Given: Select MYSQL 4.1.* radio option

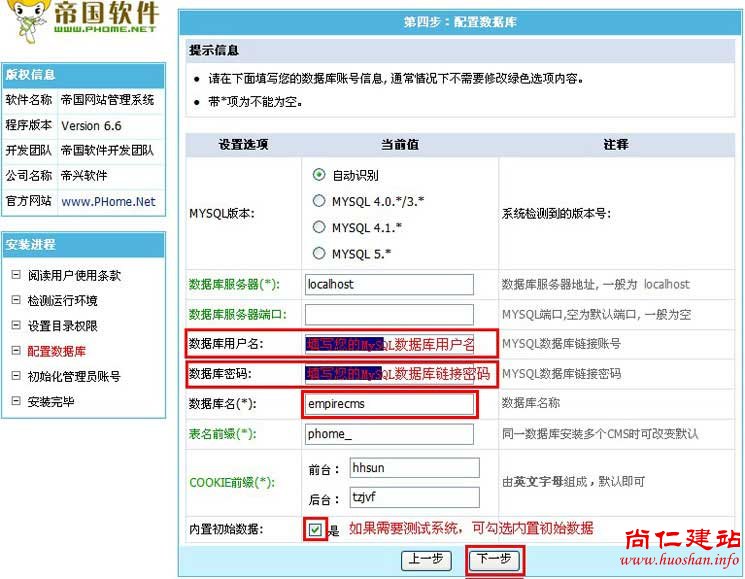Looking at the screenshot, I should coord(320,227).
